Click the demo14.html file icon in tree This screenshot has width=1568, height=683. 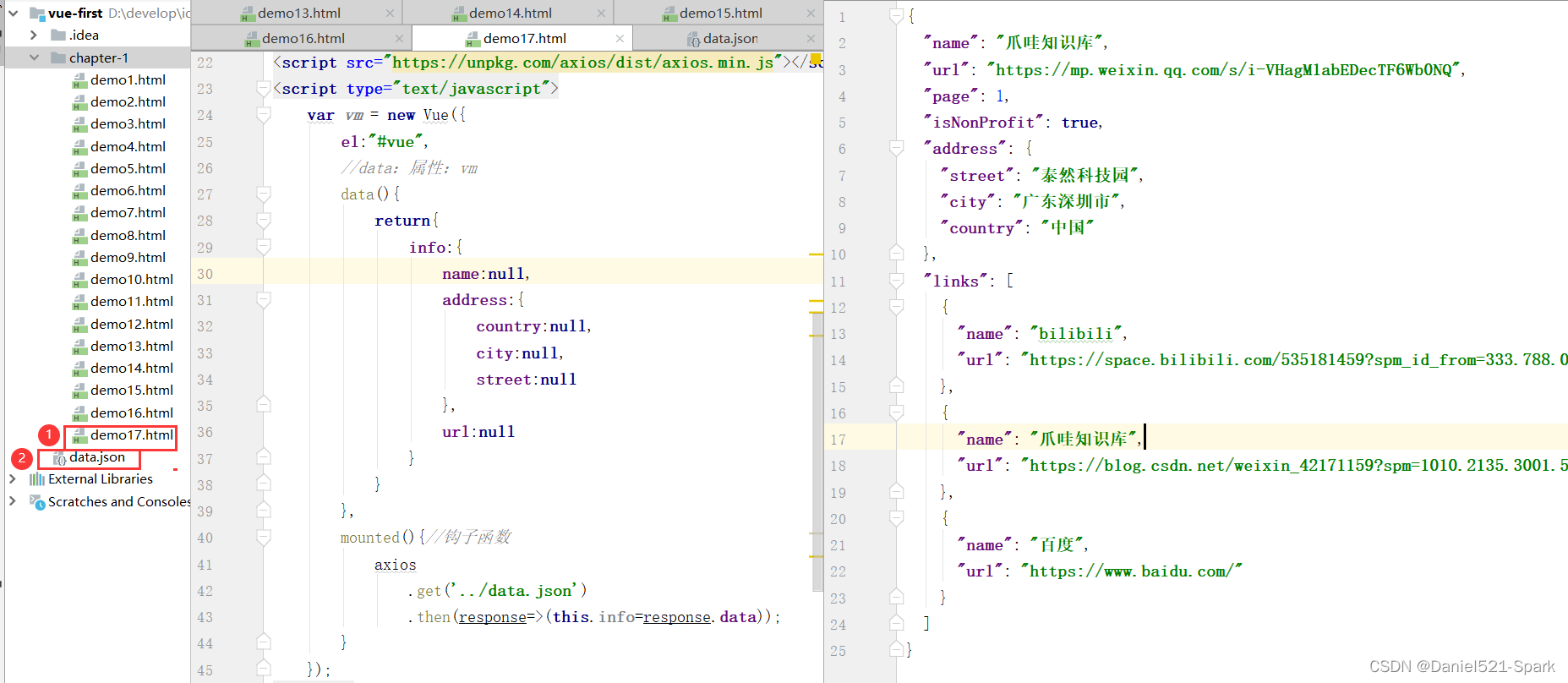(79, 369)
